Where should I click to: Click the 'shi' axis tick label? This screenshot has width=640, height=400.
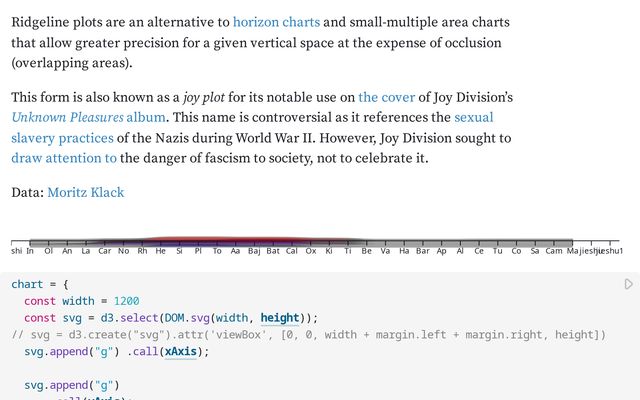point(16,252)
